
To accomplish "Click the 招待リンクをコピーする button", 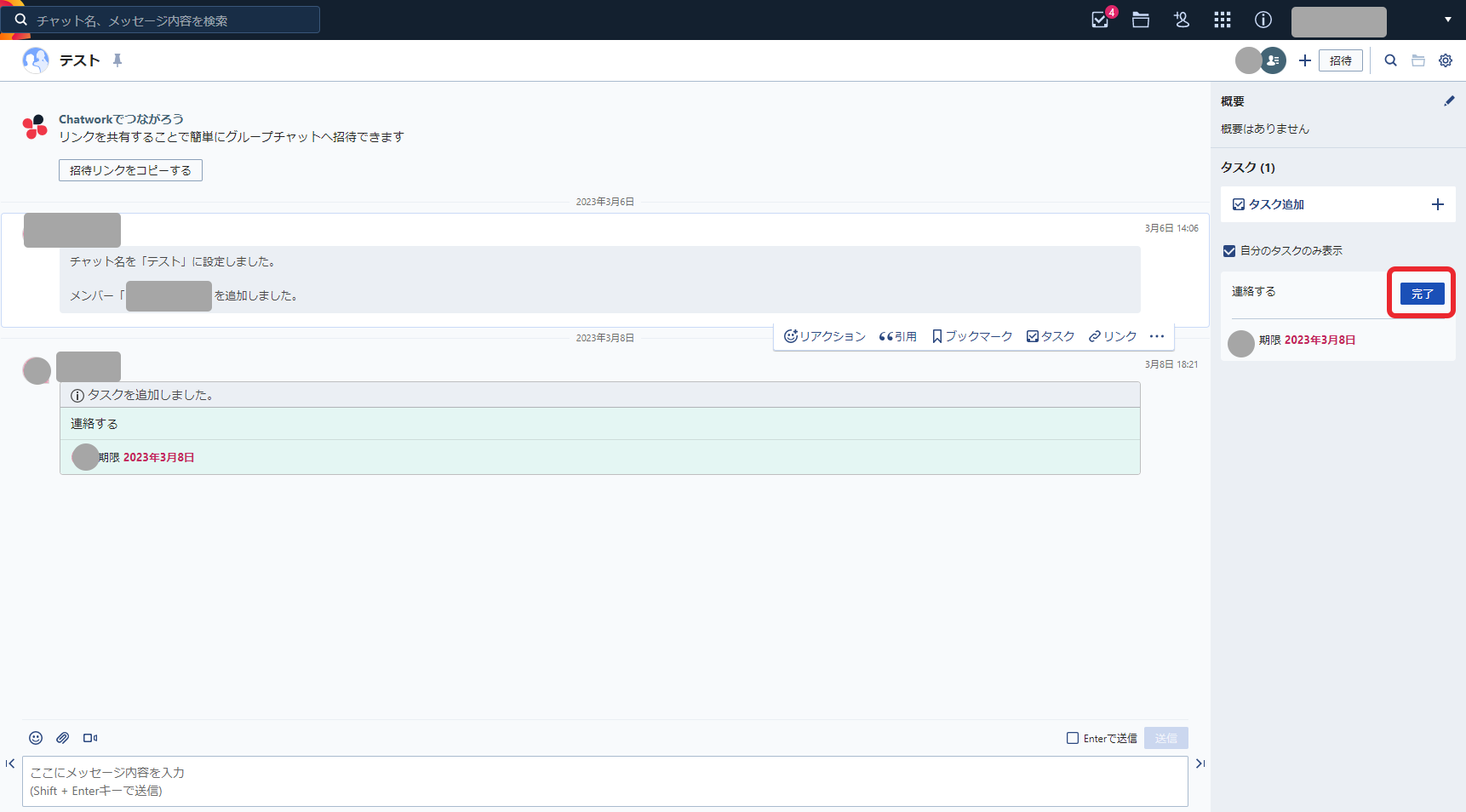I will 130,170.
